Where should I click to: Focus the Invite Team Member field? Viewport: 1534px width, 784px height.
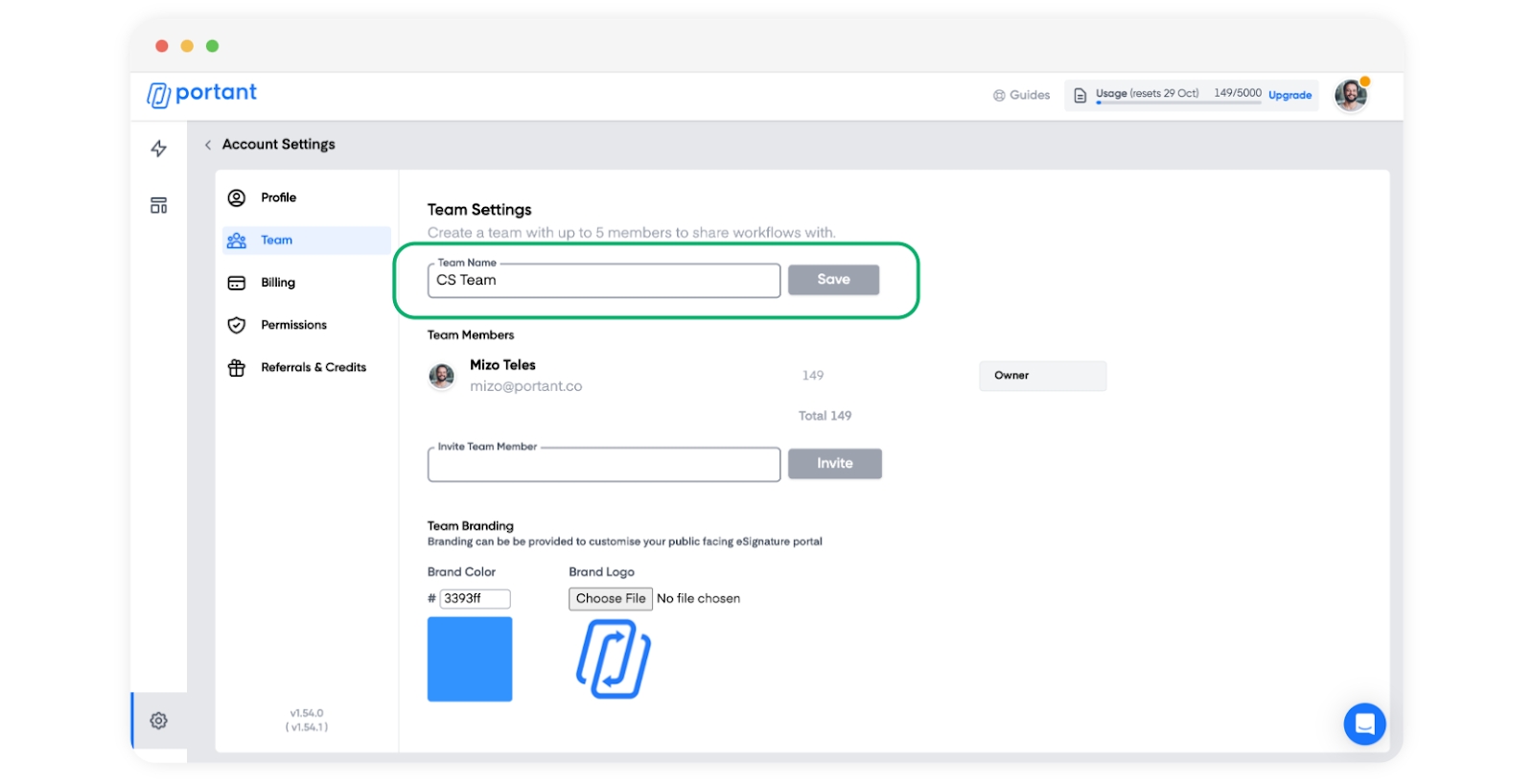(x=604, y=466)
